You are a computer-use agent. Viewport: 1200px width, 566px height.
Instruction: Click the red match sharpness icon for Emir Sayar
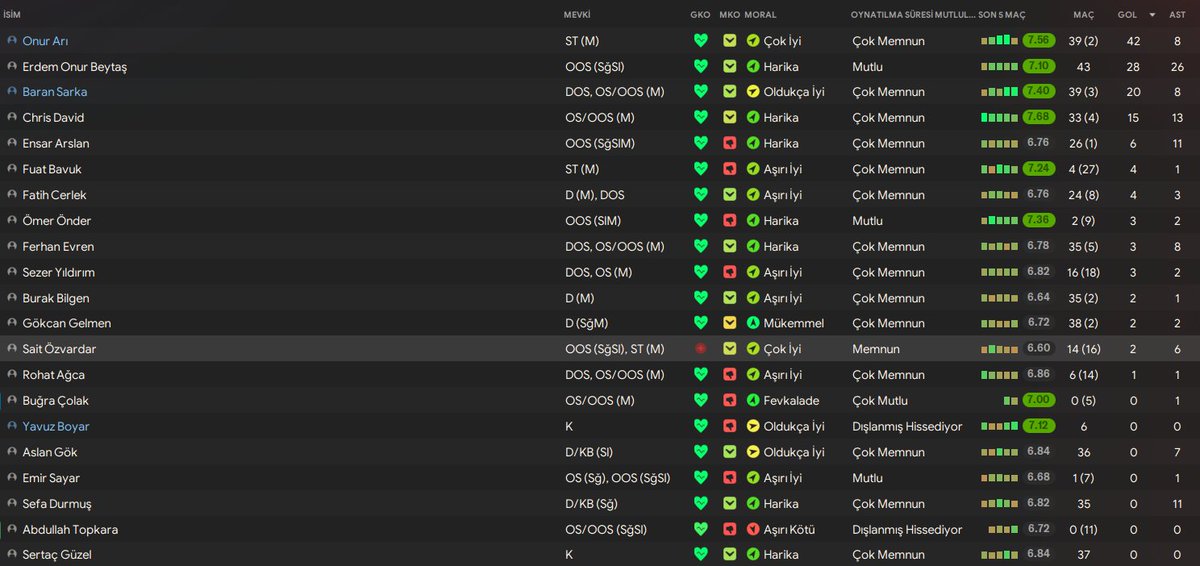tap(730, 478)
